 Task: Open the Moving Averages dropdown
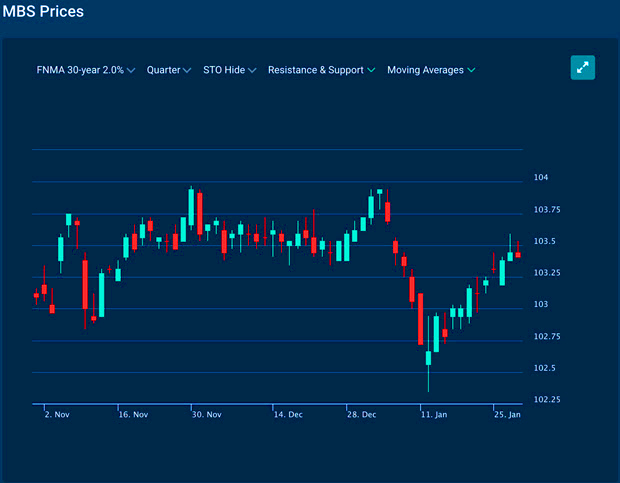point(431,70)
